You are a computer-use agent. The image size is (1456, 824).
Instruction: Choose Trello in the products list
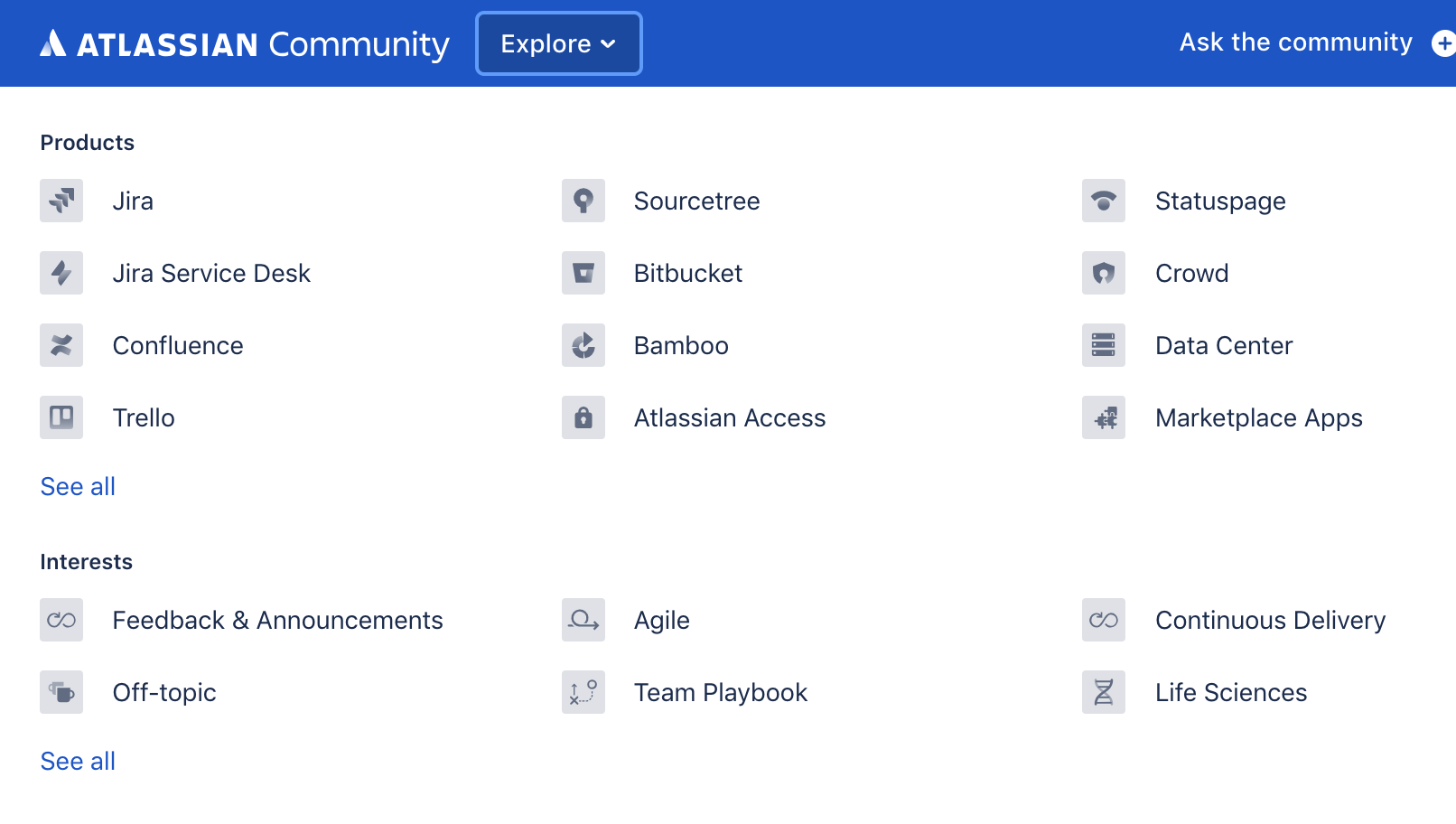coord(144,417)
